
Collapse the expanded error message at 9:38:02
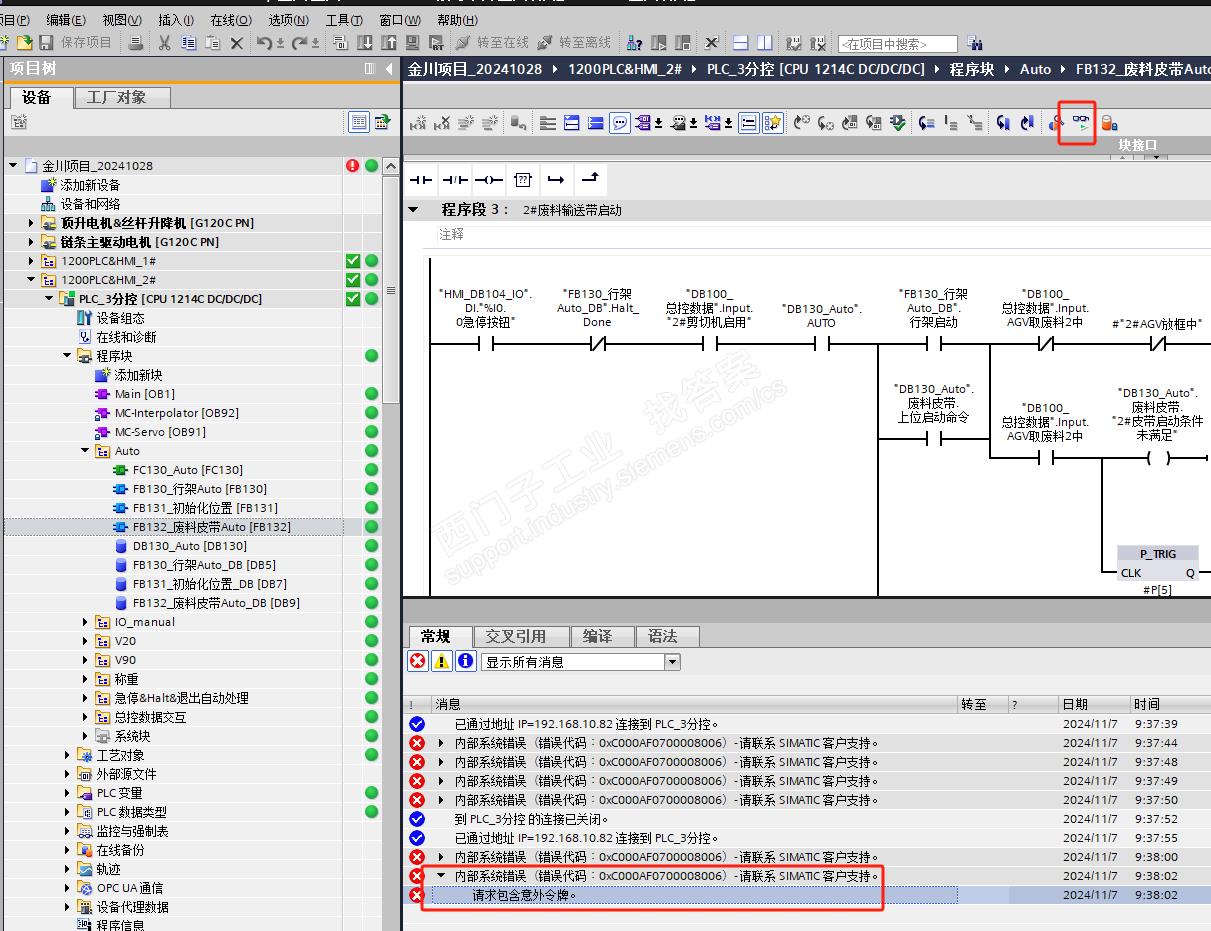[x=441, y=876]
